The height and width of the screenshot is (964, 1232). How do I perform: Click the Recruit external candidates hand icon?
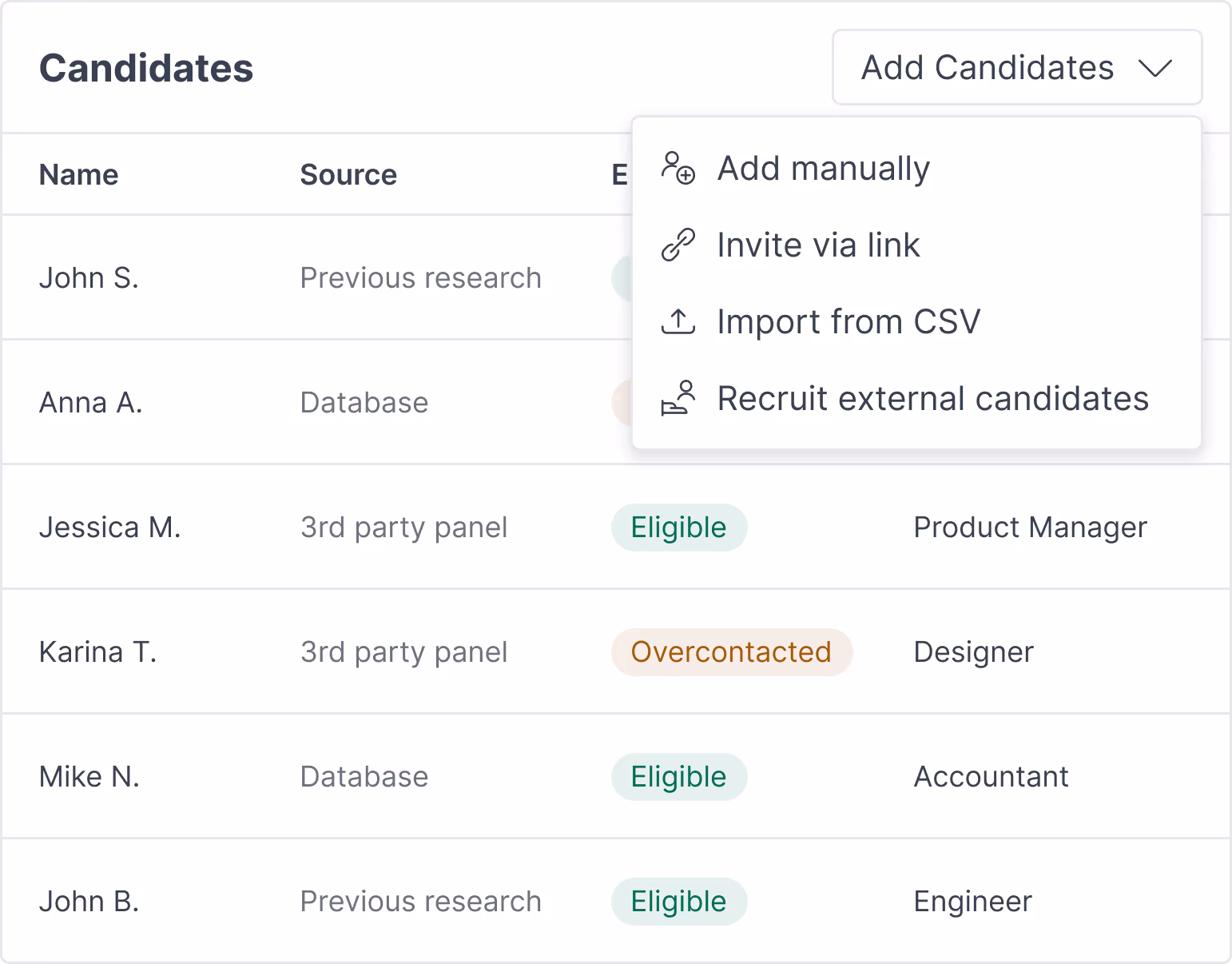click(678, 398)
